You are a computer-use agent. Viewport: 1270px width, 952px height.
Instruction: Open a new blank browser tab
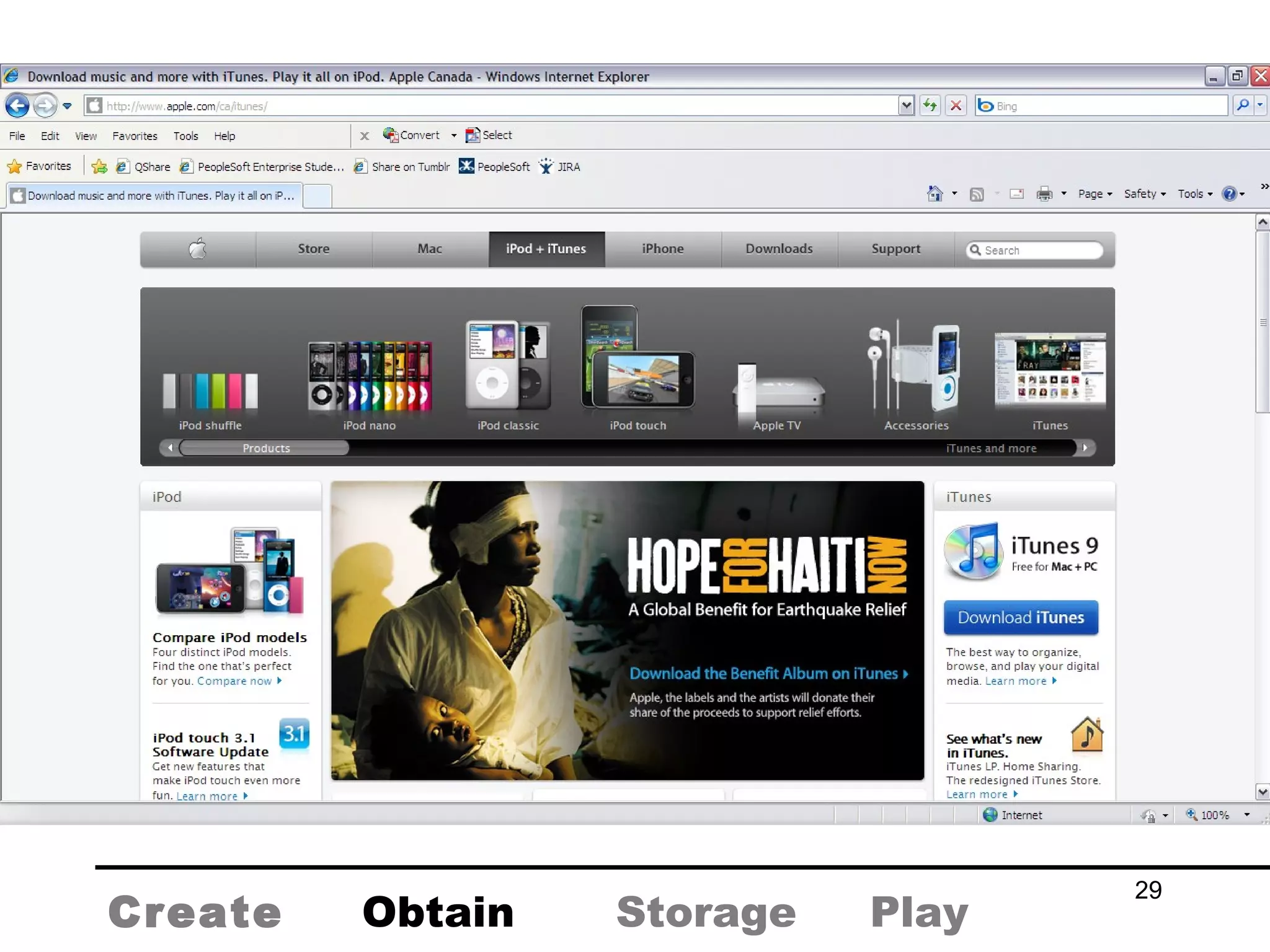[x=317, y=196]
